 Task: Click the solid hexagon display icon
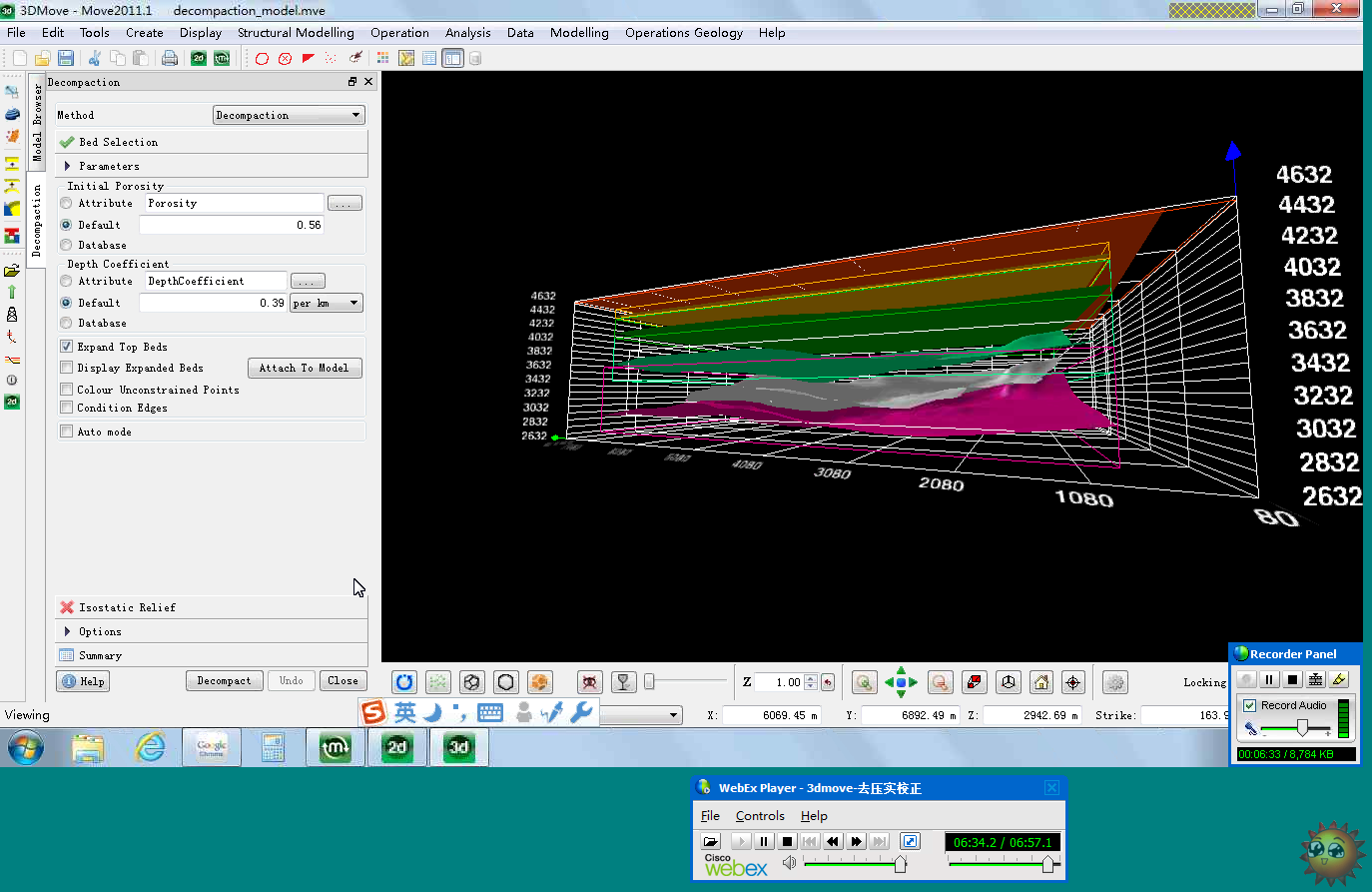(x=506, y=682)
